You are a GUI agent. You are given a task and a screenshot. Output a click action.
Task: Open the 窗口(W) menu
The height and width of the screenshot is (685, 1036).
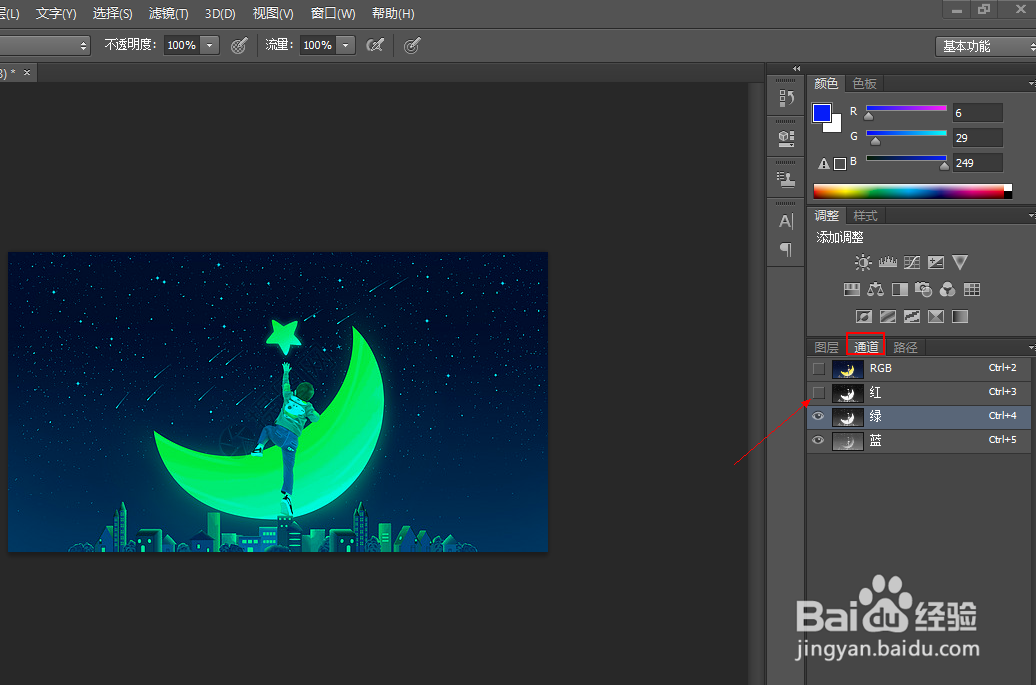tap(333, 13)
